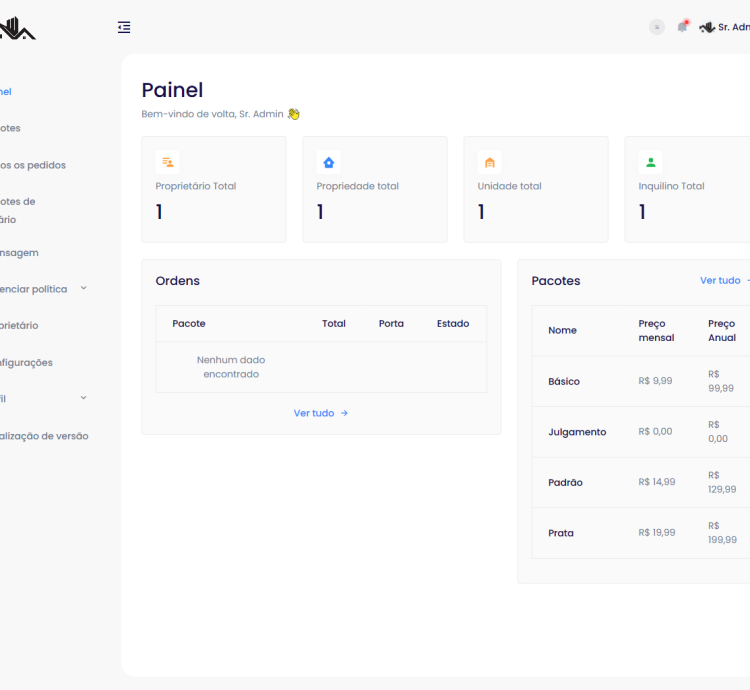
Task: Select the Prata package row
Action: [x=561, y=533]
